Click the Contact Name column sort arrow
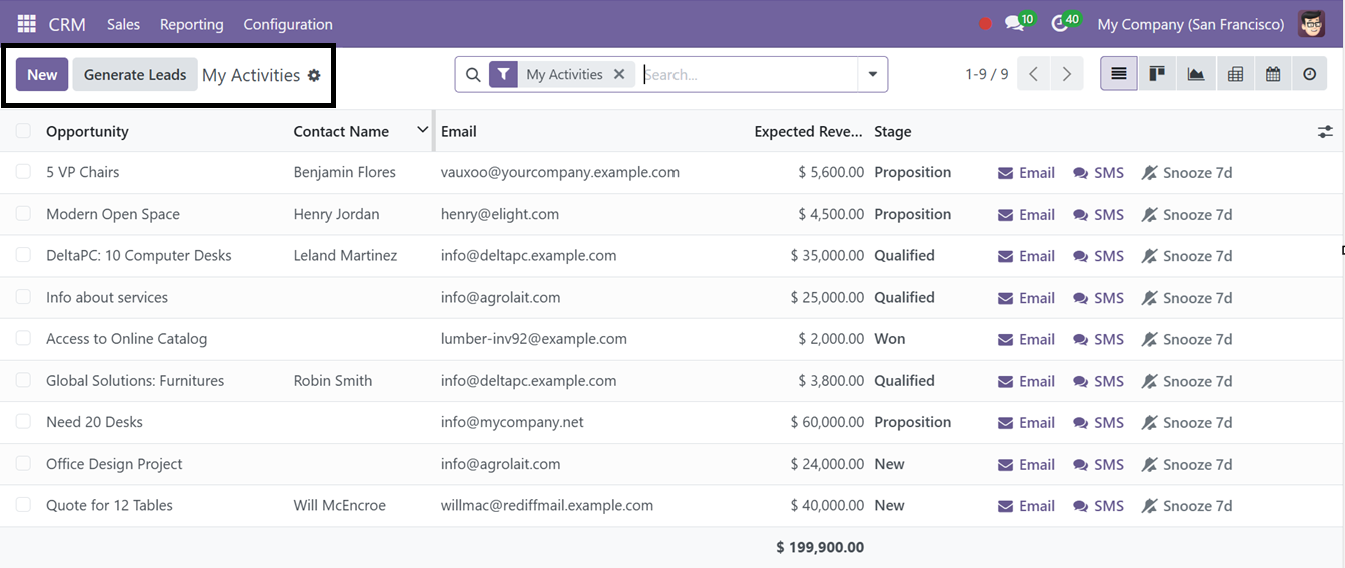This screenshot has width=1345, height=568. pos(421,130)
